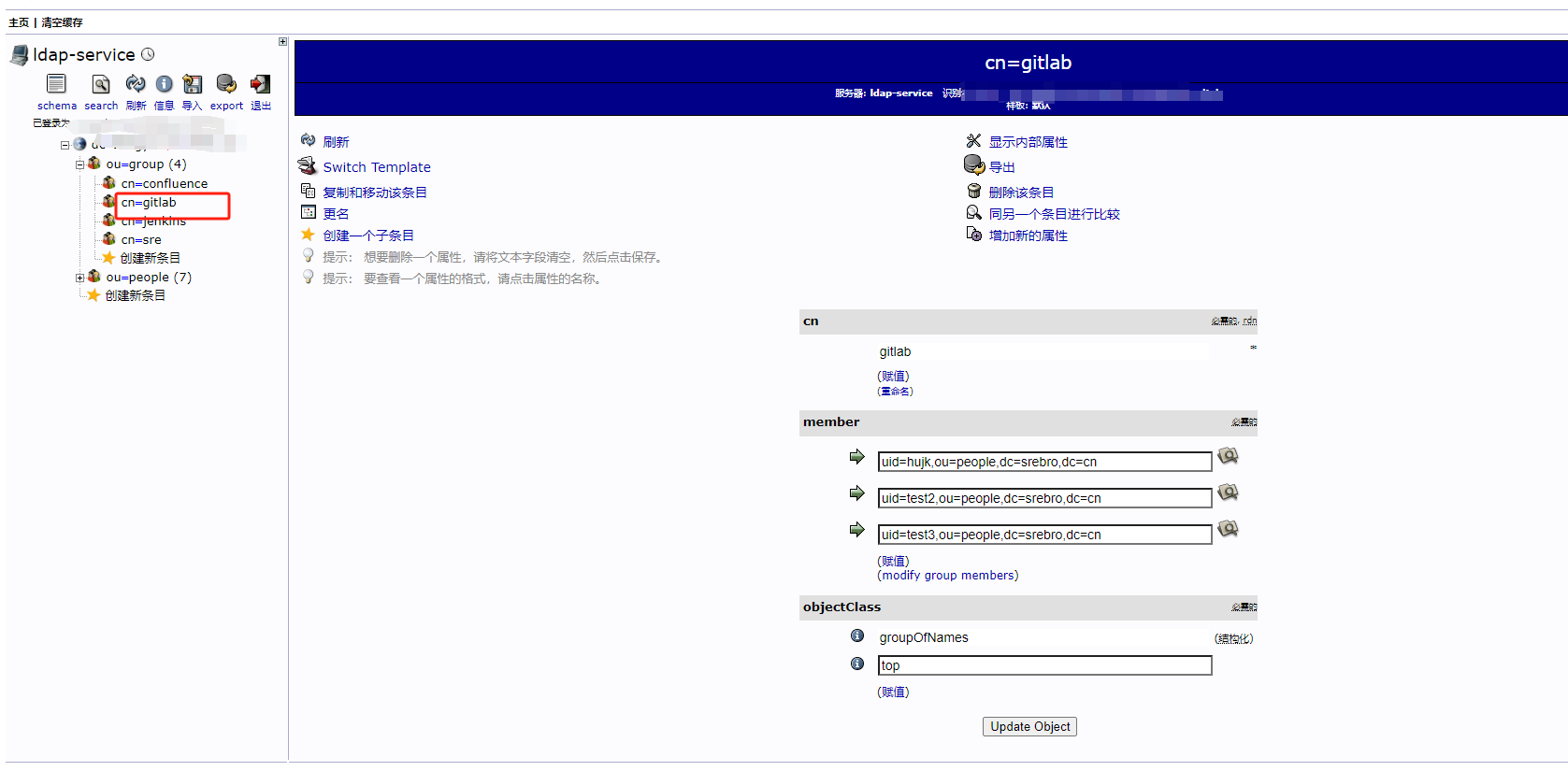This screenshot has width=1568, height=771.
Task: Click the 主页 home menu link
Action: point(19,22)
